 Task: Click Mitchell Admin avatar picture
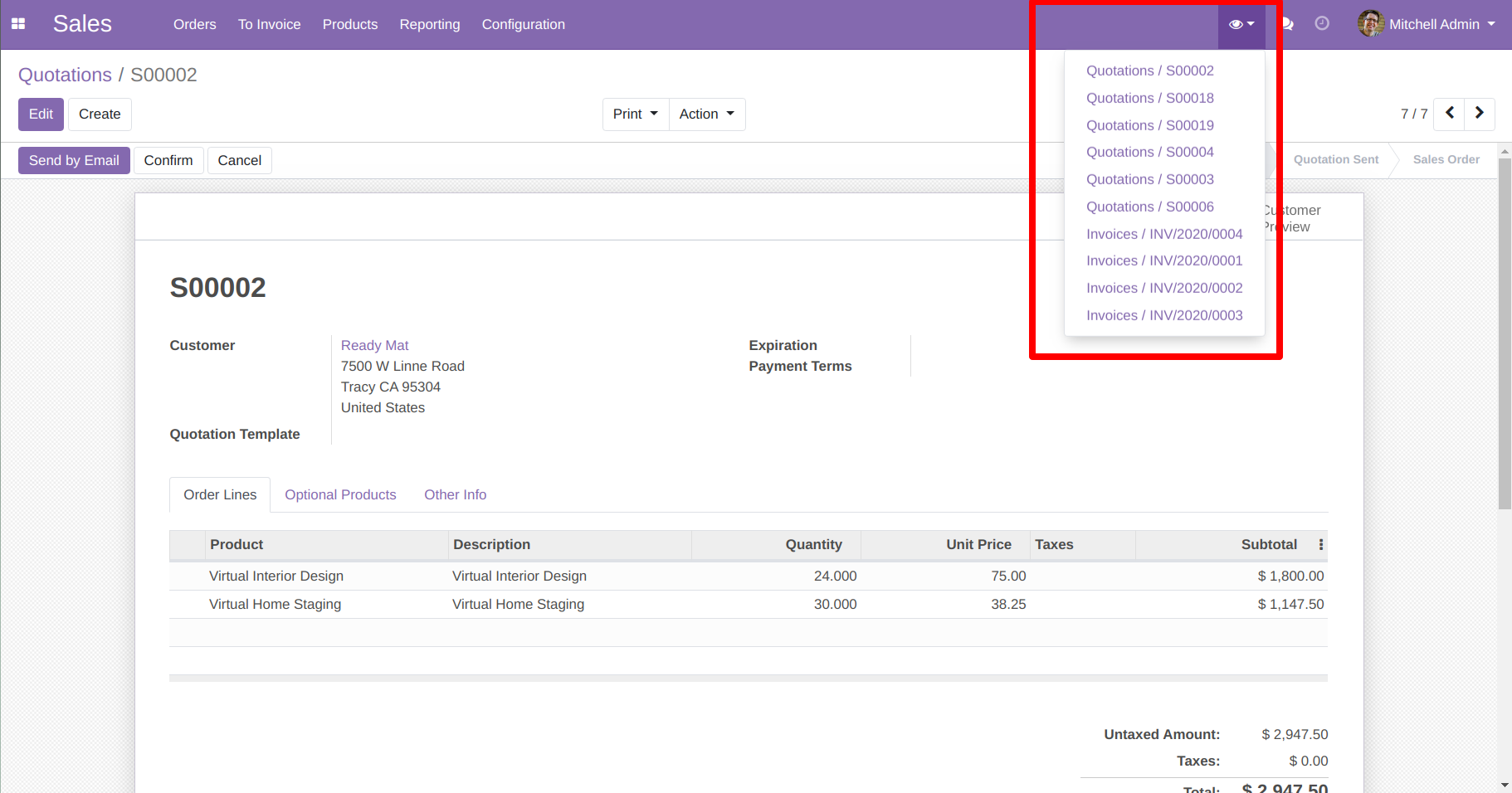(1370, 24)
